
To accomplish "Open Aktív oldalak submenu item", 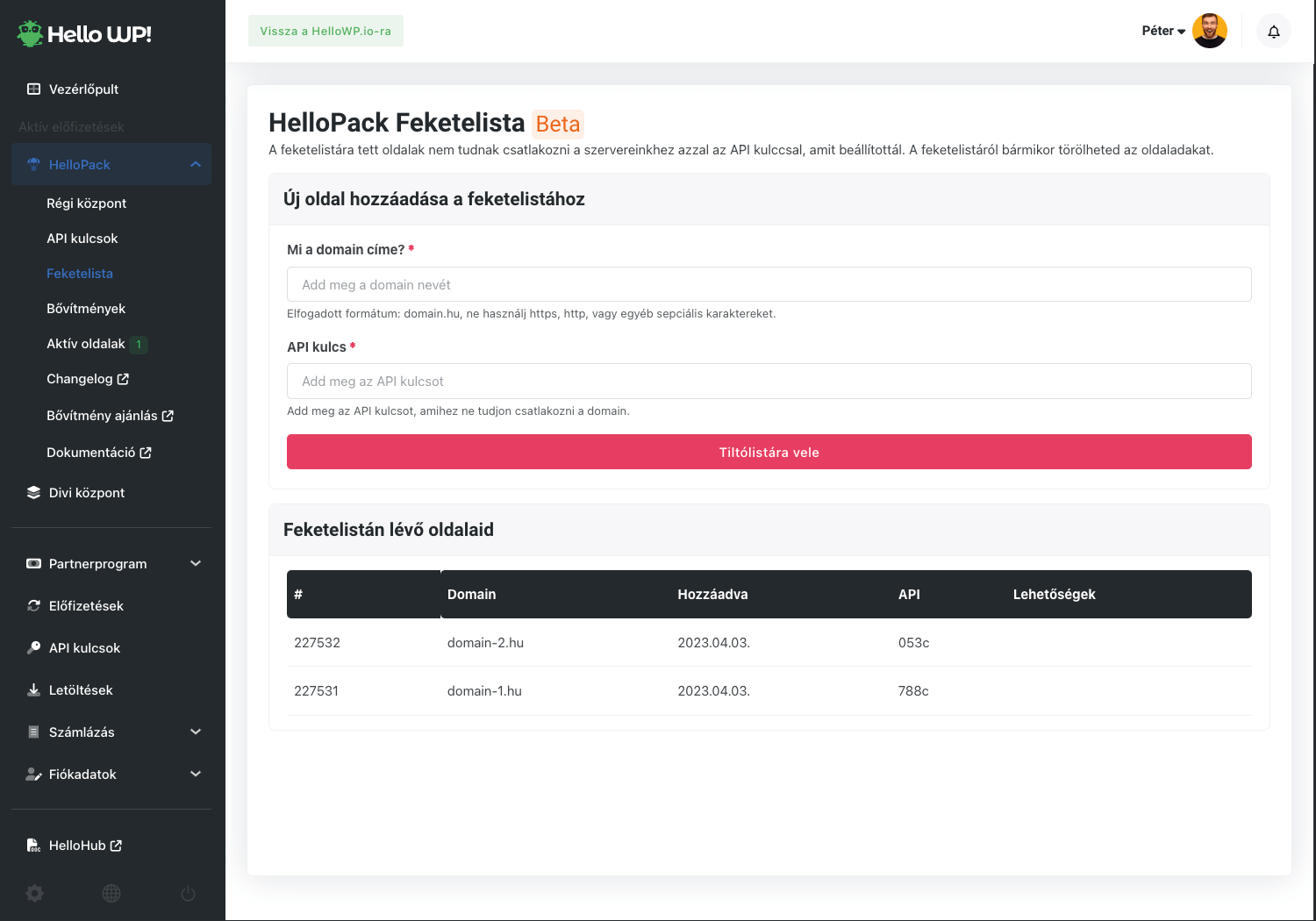I will pos(85,343).
